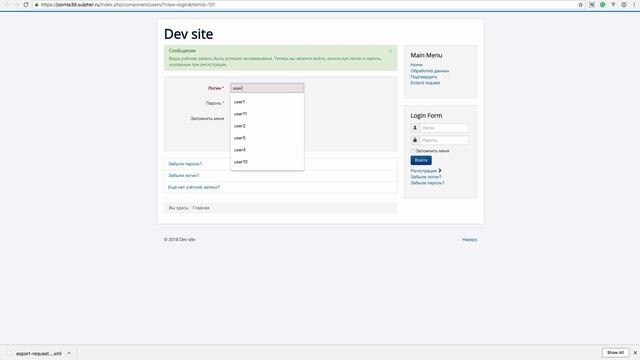The image size is (640, 360).
Task: Choose user2 from the autocomplete list
Action: coord(267,126)
